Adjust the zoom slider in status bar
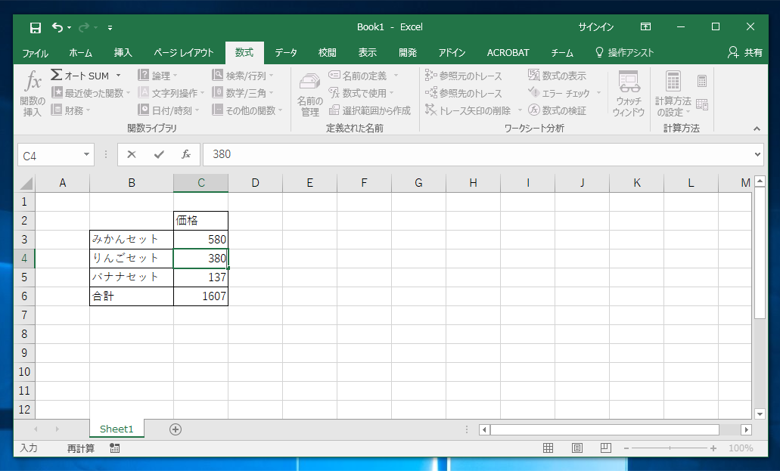The height and width of the screenshot is (471, 780). [670, 448]
